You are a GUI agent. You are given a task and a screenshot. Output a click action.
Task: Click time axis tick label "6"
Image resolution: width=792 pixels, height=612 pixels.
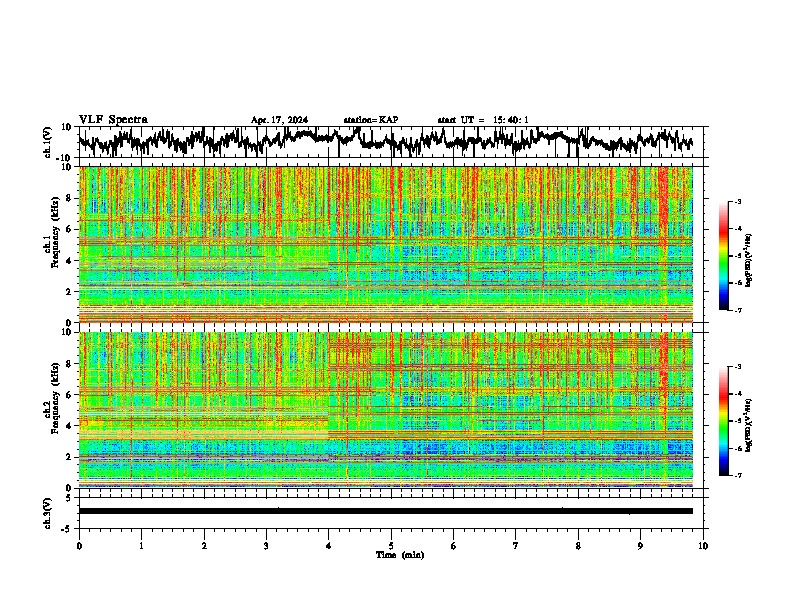point(454,546)
